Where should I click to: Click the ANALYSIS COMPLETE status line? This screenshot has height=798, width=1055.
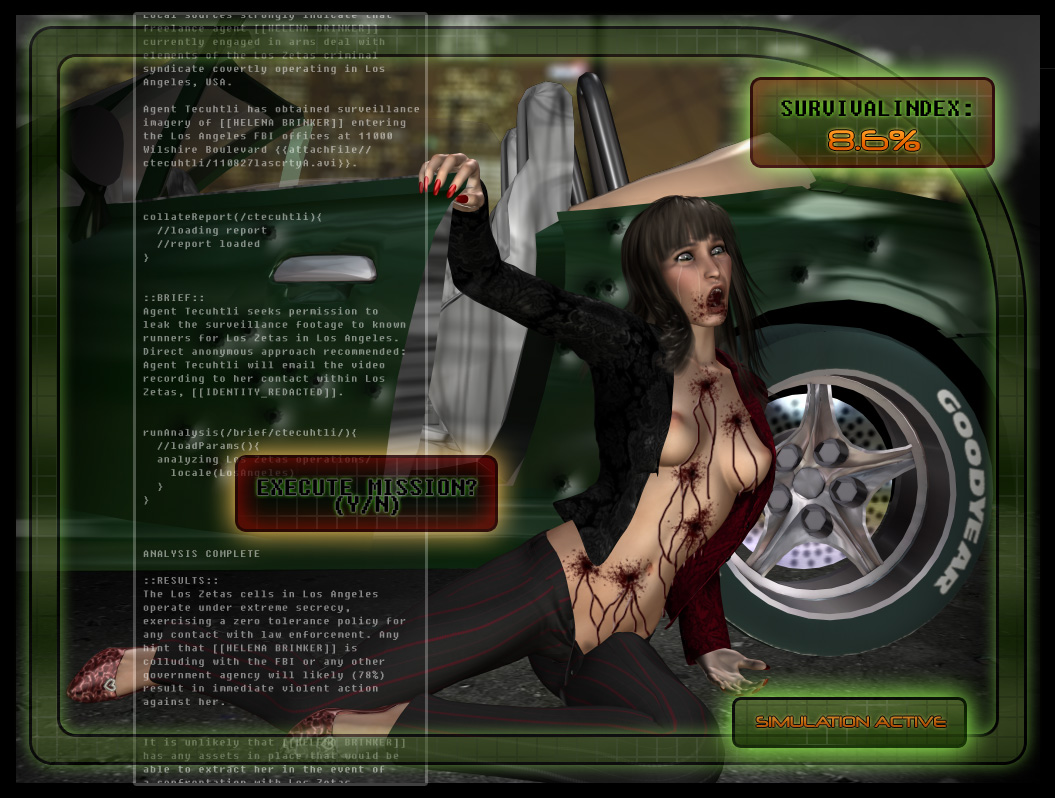click(x=201, y=553)
